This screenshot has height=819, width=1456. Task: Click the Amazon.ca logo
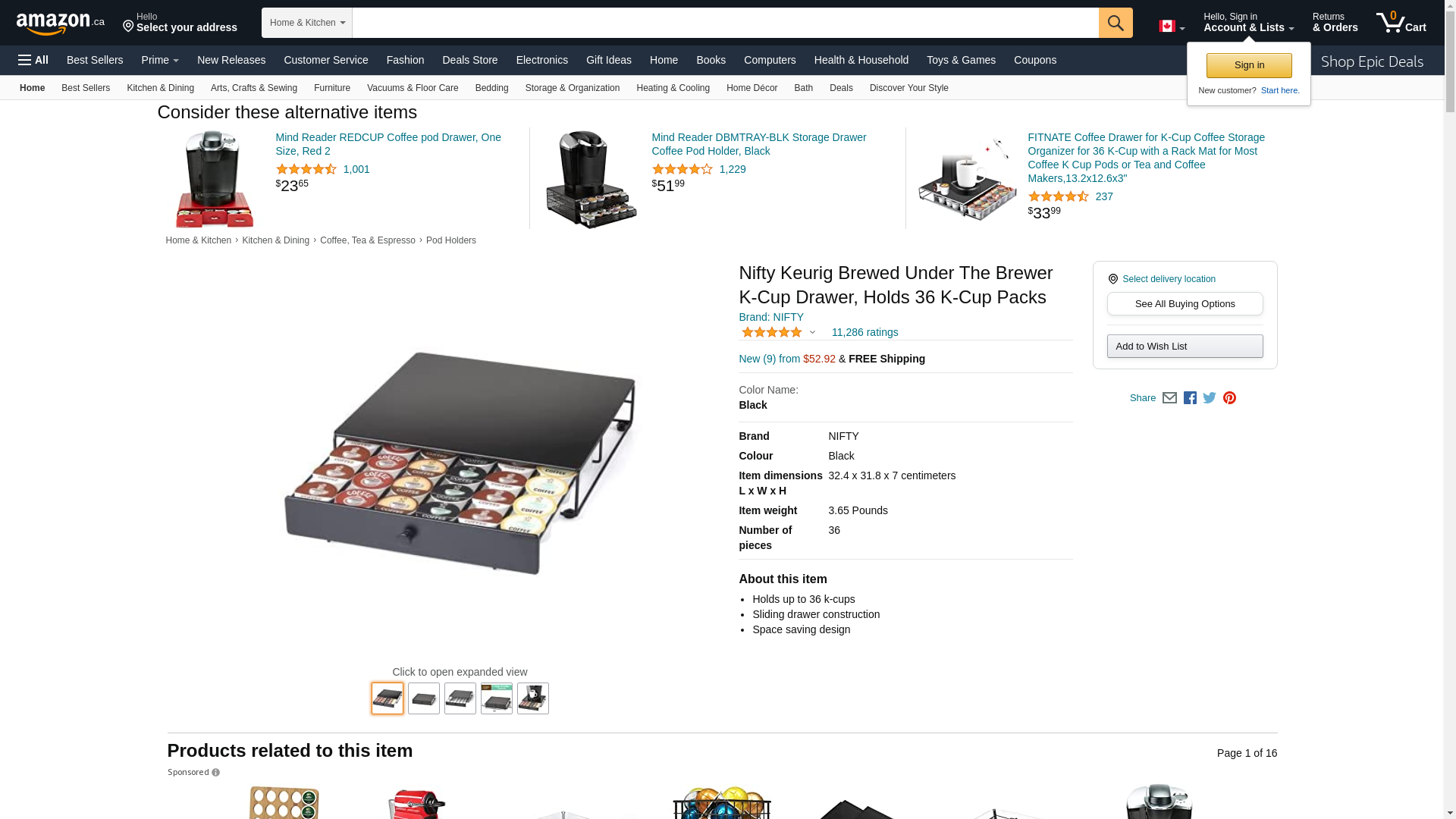pos(61,24)
